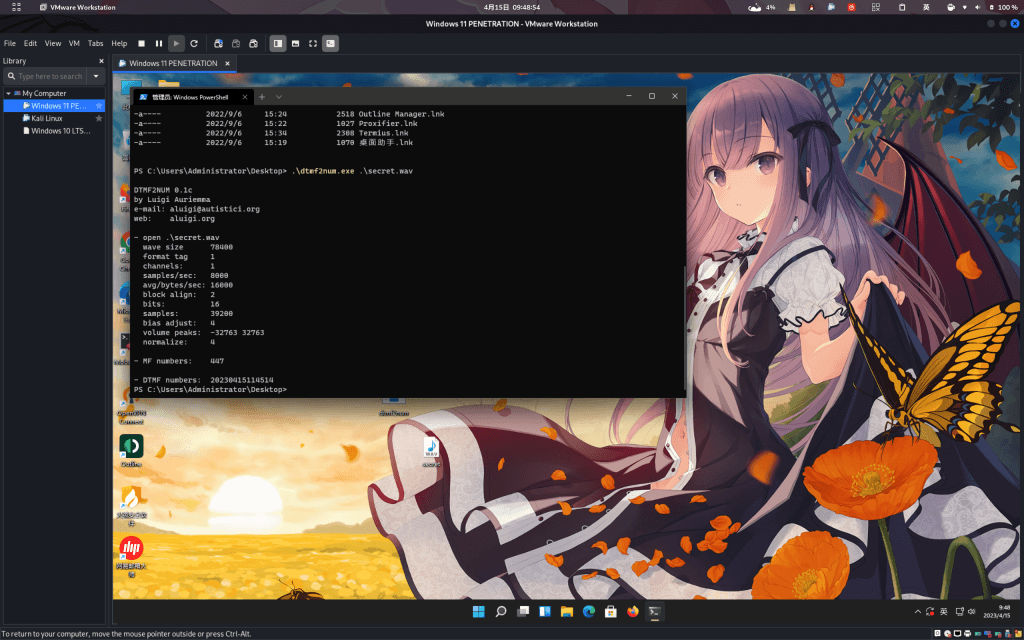Click the guest volume speaker icon
1024x640 pixels.
[972, 612]
